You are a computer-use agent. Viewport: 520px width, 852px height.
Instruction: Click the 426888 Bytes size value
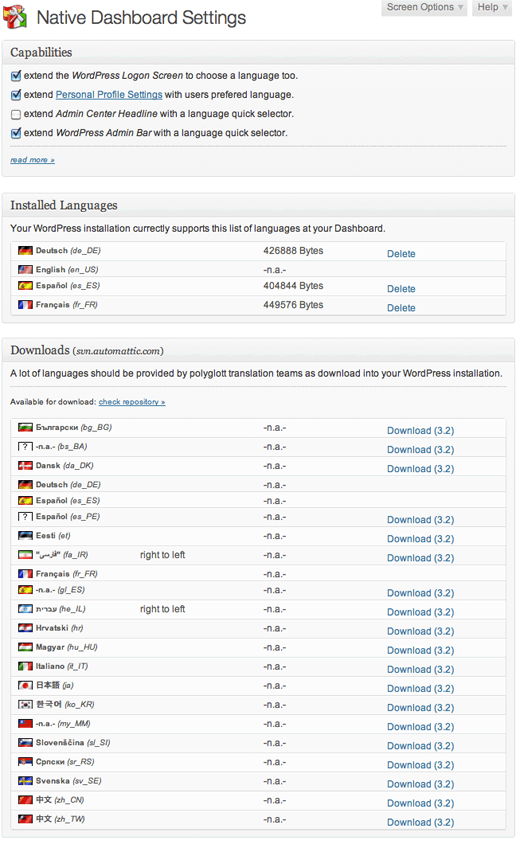pyautogui.click(x=293, y=250)
